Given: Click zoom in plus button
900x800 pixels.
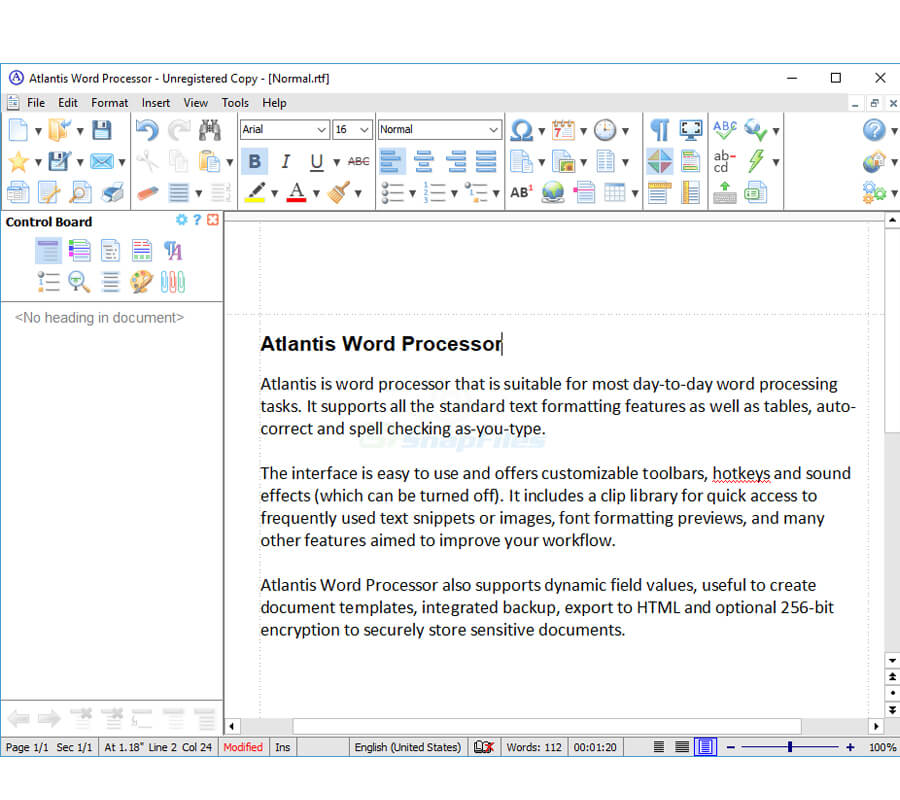Looking at the screenshot, I should click(x=850, y=747).
